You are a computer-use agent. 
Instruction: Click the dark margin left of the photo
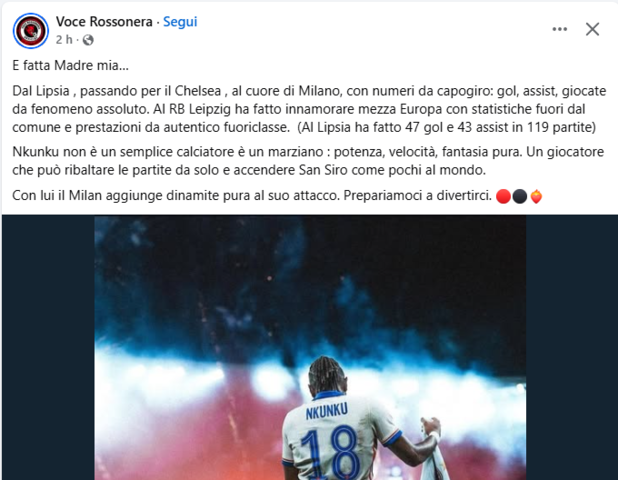[x=48, y=348]
